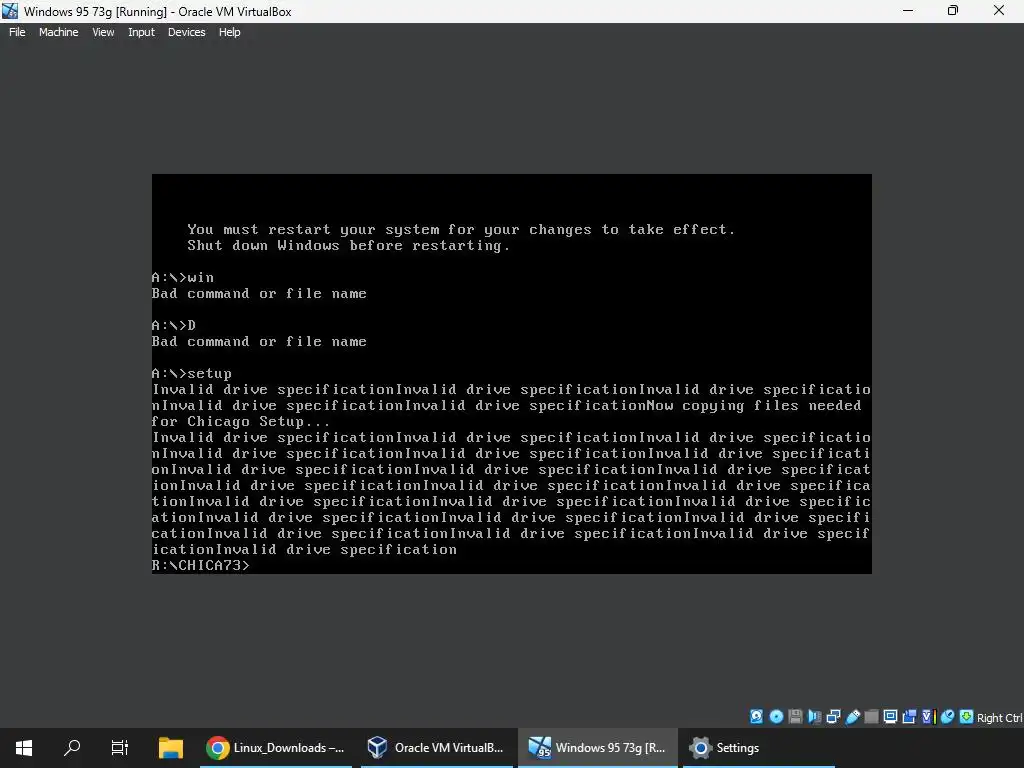Image resolution: width=1024 pixels, height=768 pixels.
Task: Close the VirtualBox VM window
Action: click(x=999, y=11)
